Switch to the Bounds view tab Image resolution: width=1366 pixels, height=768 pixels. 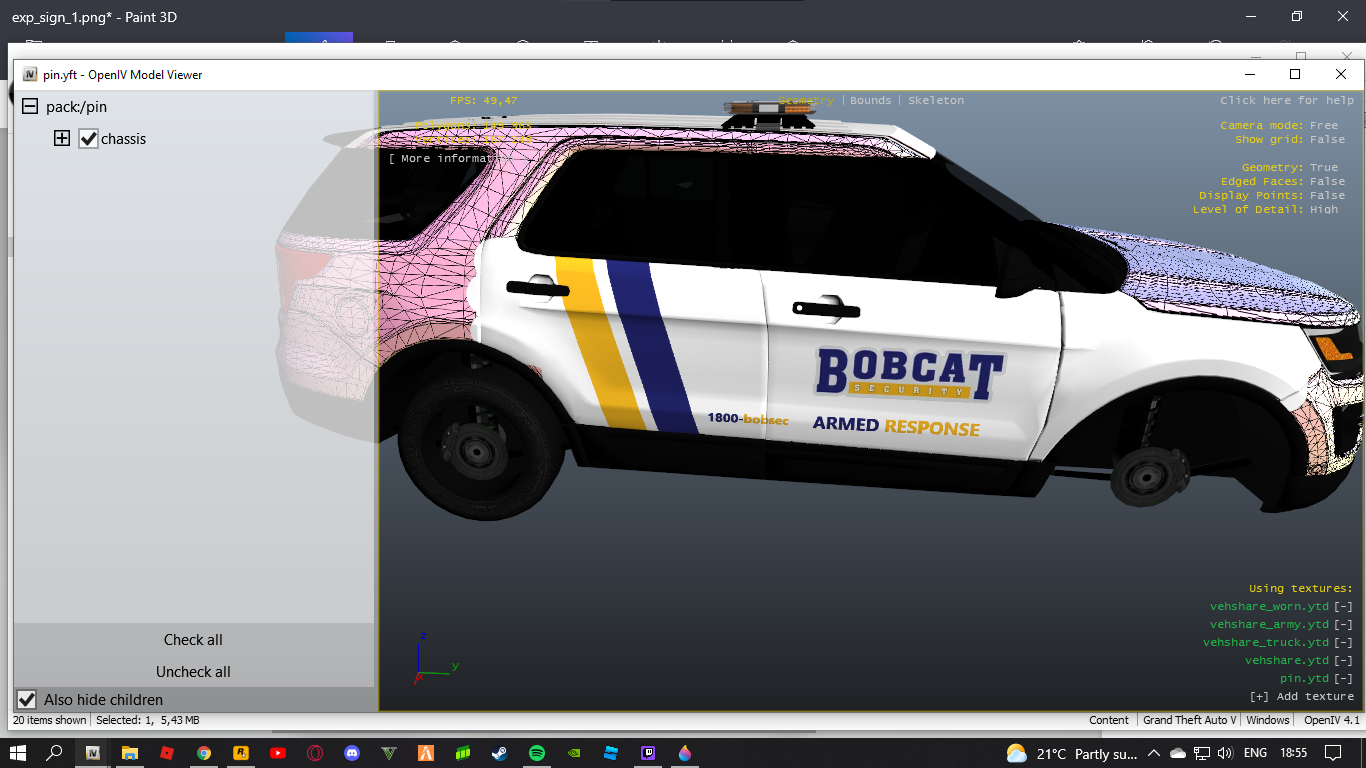click(x=870, y=101)
